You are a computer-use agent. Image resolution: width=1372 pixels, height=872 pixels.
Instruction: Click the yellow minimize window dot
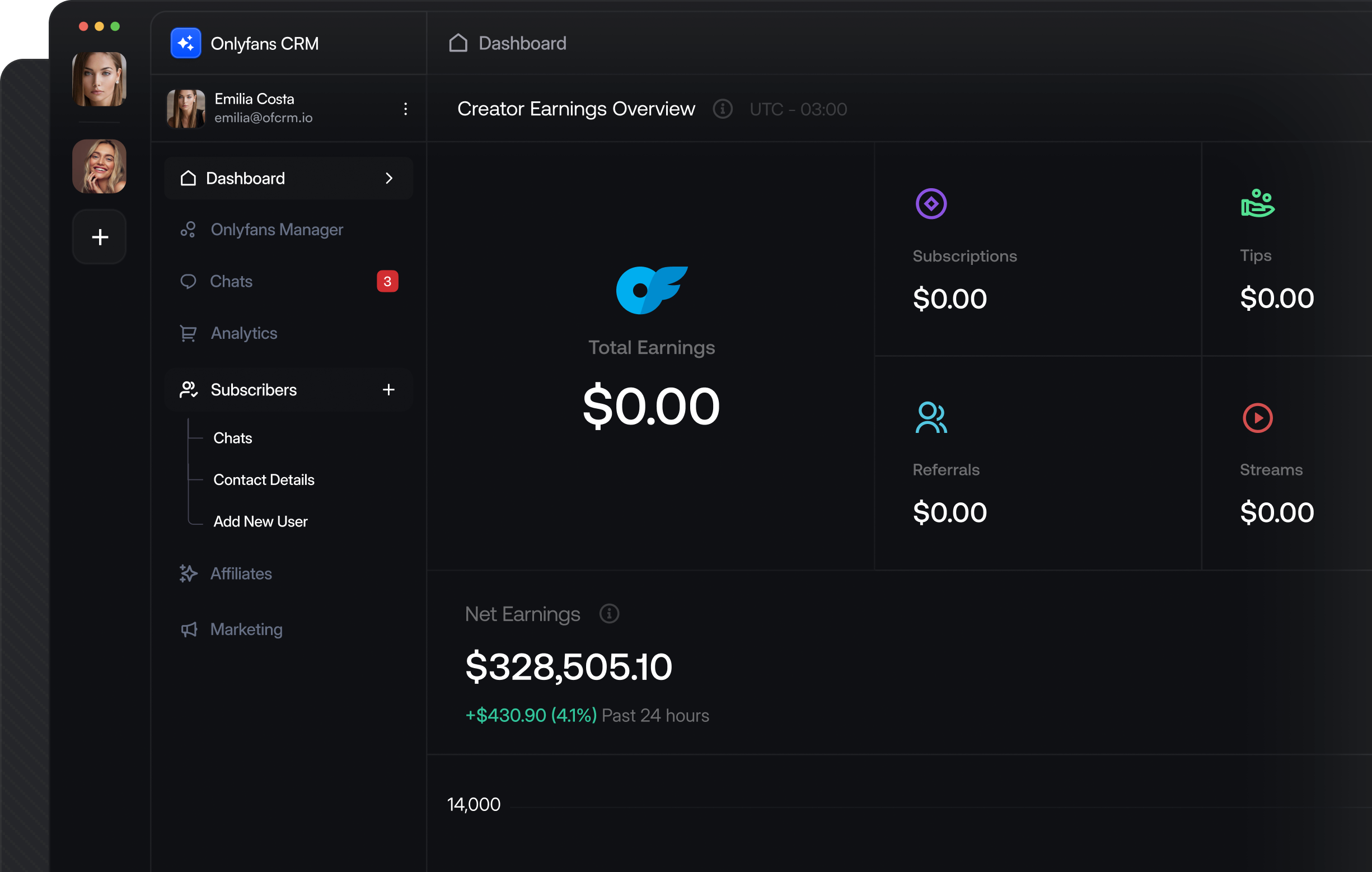[99, 26]
